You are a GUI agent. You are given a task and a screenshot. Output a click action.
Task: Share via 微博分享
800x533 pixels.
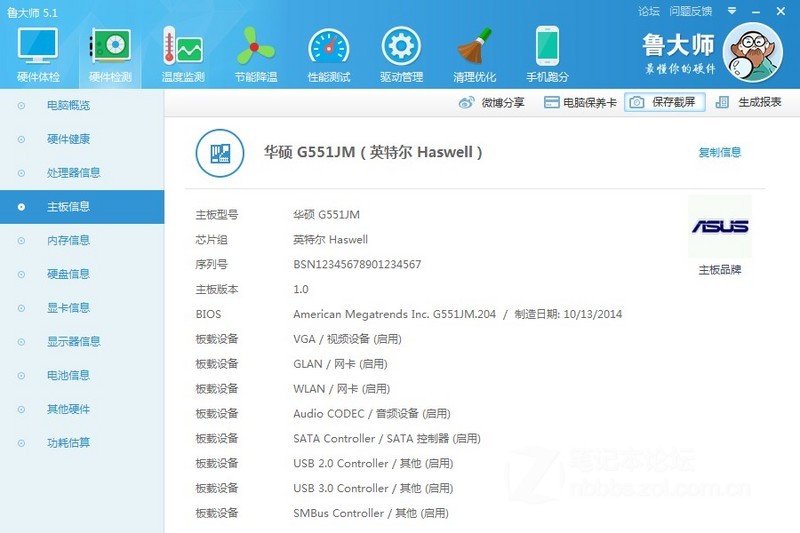click(491, 103)
